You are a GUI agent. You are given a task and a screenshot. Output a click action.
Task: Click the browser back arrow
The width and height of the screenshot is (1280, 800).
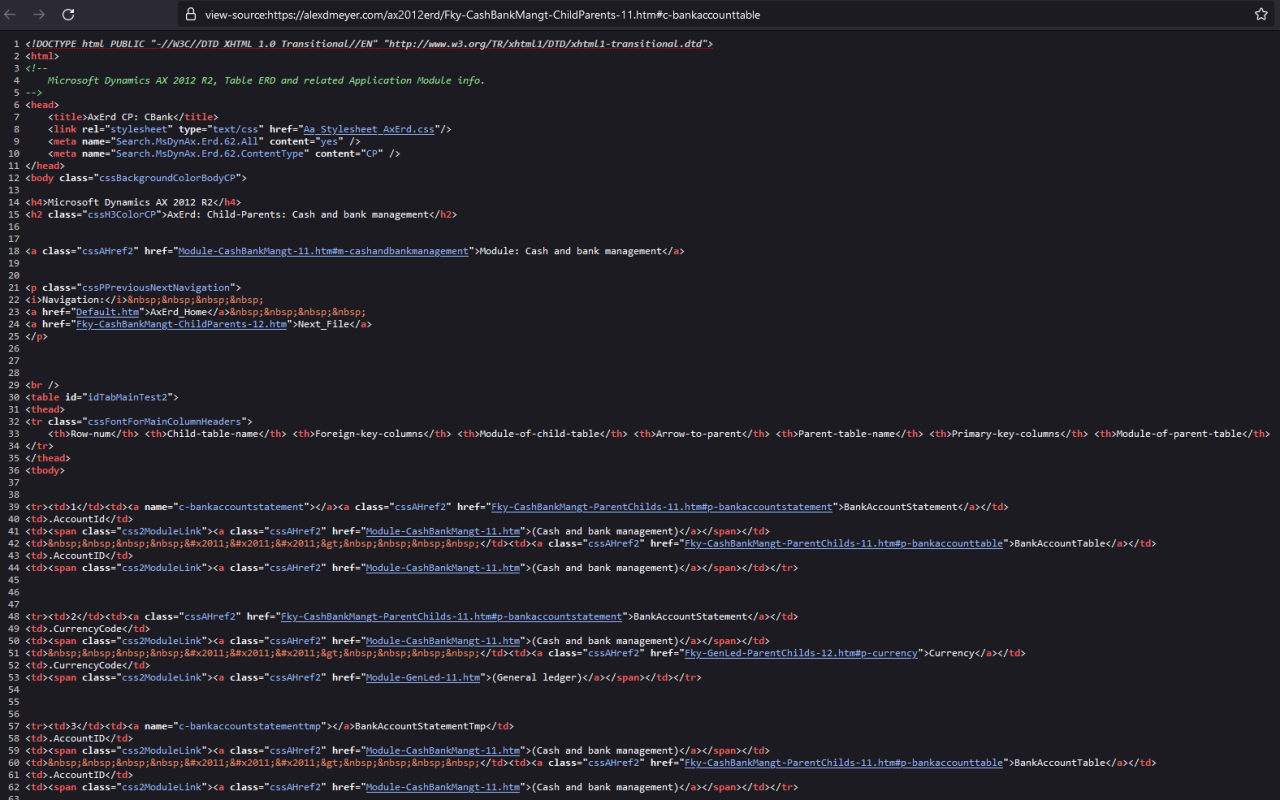13,15
